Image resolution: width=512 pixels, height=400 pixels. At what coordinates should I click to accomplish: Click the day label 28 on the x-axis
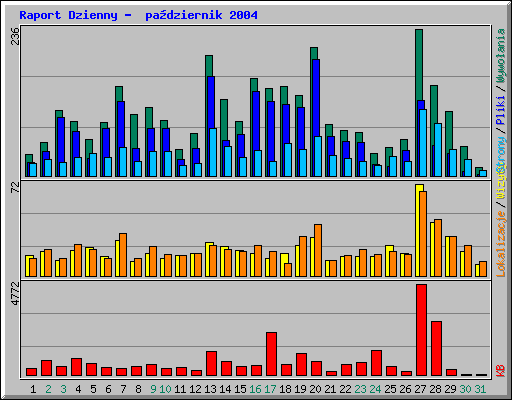[x=435, y=389]
